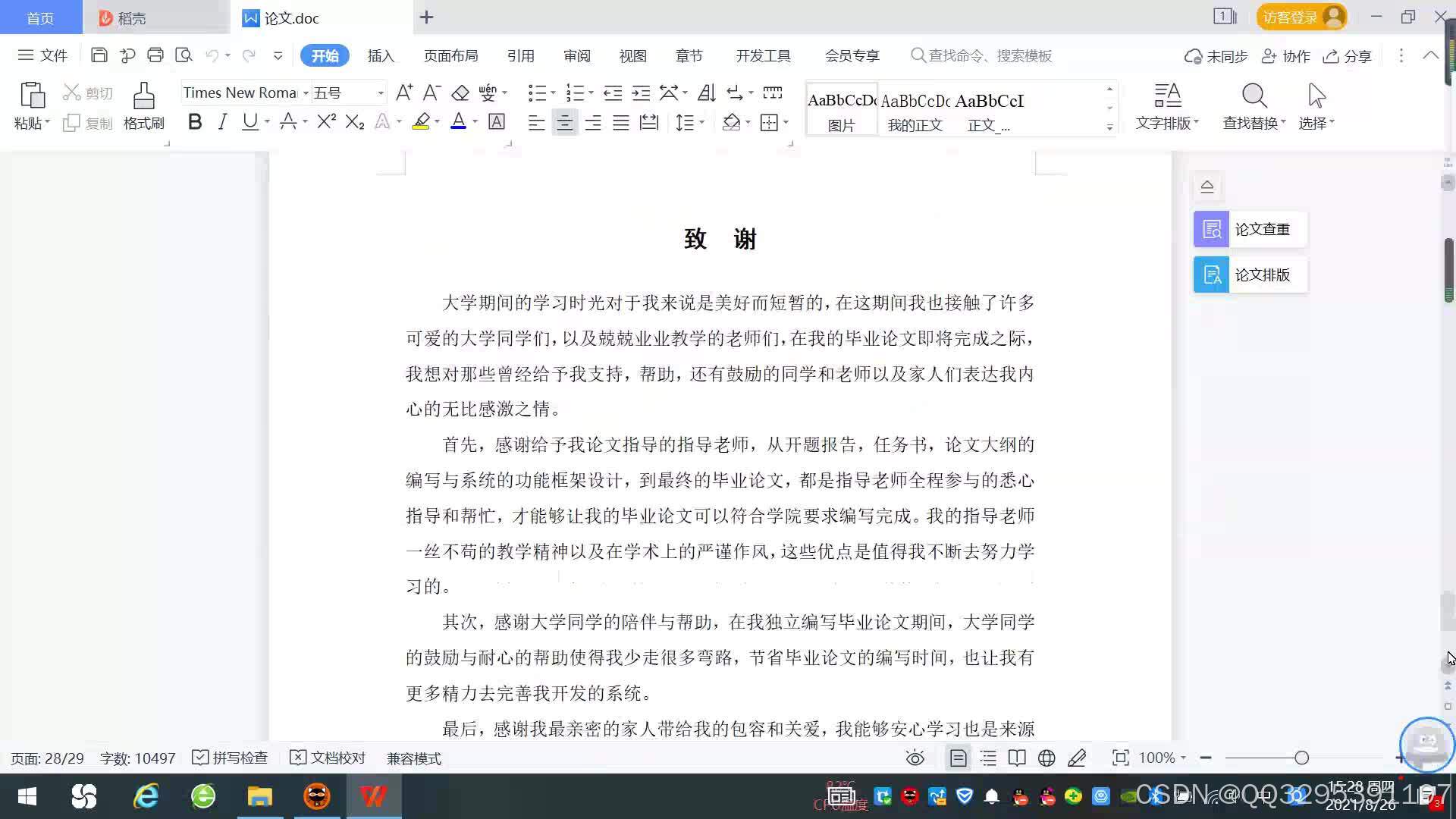Viewport: 1456px width, 819px height.
Task: Align text to the right
Action: click(x=593, y=122)
